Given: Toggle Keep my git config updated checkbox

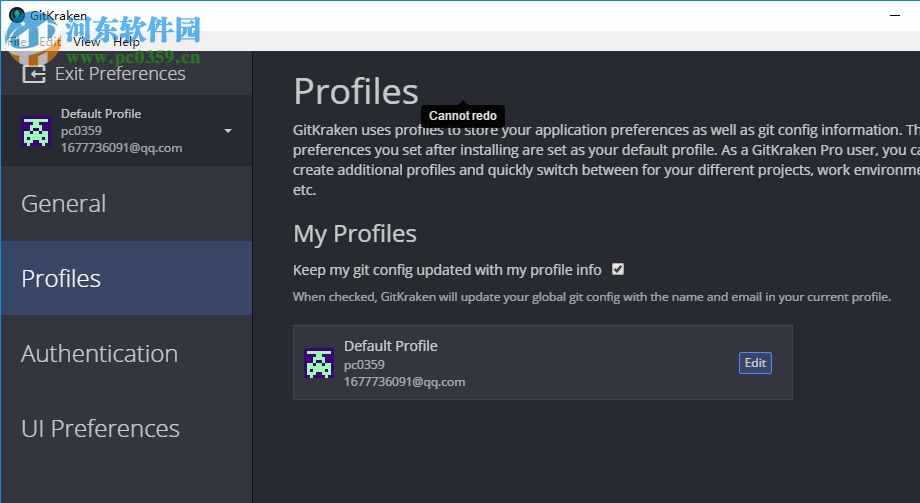Looking at the screenshot, I should (618, 269).
